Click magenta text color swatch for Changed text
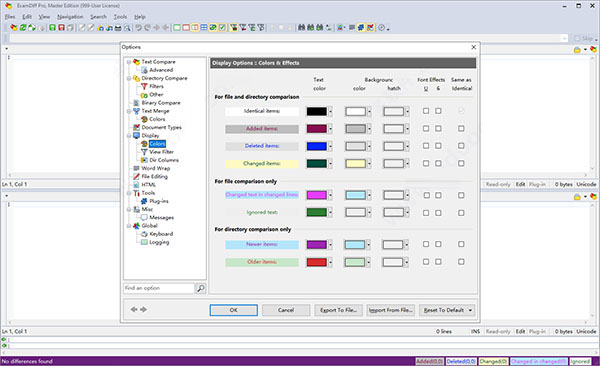This screenshot has height=366, width=600. pyautogui.click(x=316, y=195)
